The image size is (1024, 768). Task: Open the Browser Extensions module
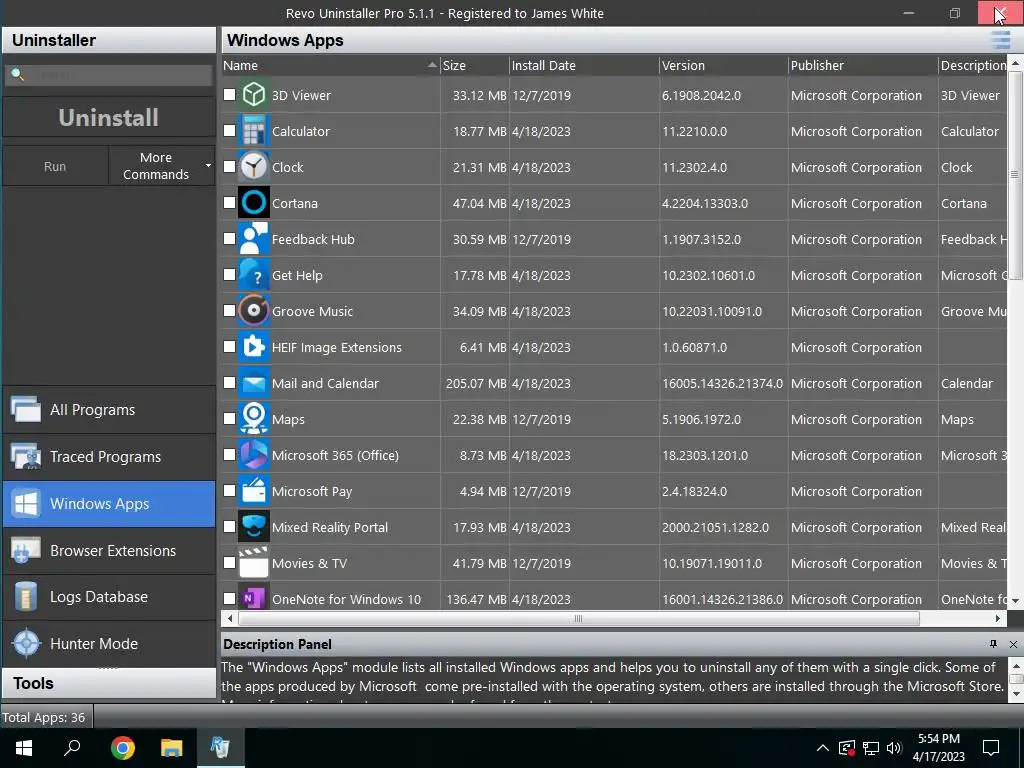[x=109, y=551]
